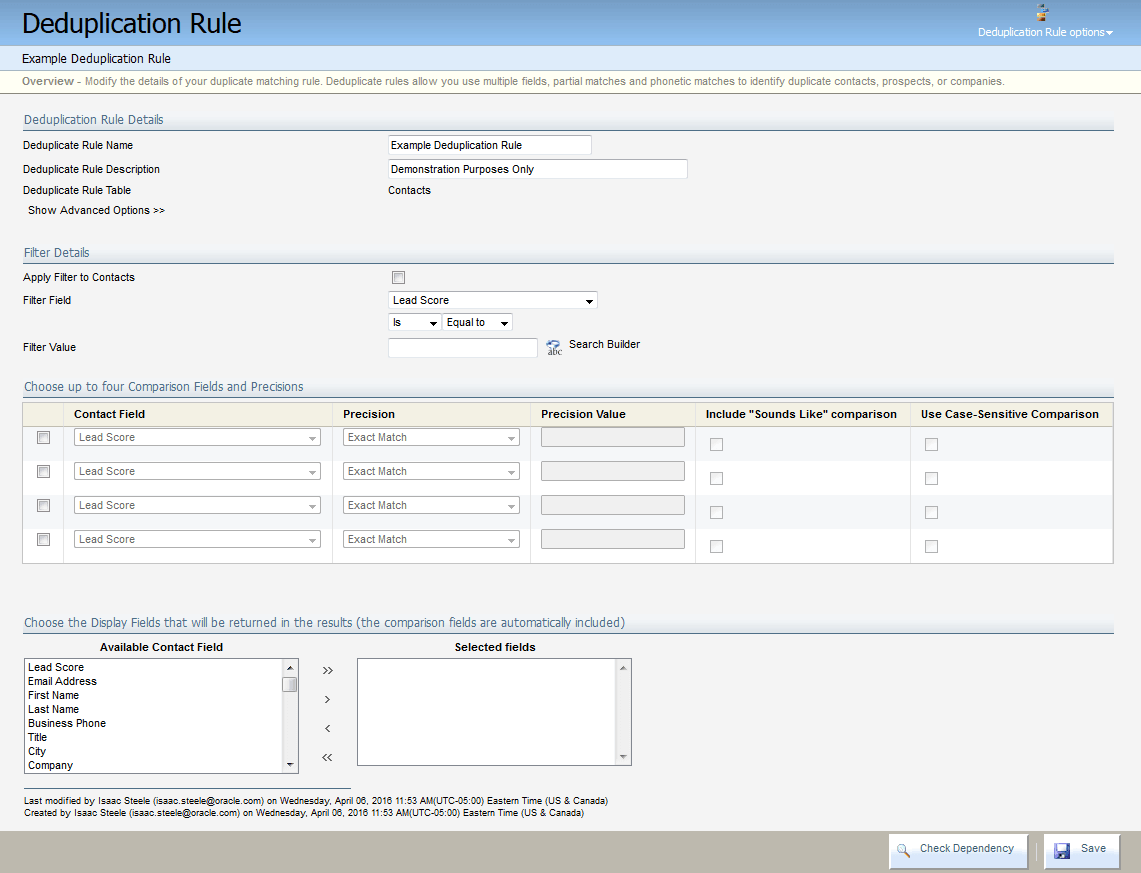Open the Deduplication Rule options menu
Screen dimensions: 1141x873
1045,31
